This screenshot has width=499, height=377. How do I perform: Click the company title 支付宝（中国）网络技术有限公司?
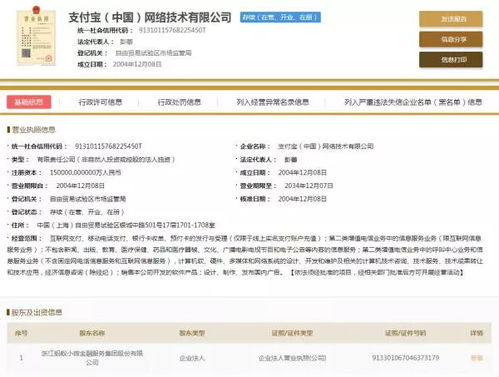tap(150, 17)
